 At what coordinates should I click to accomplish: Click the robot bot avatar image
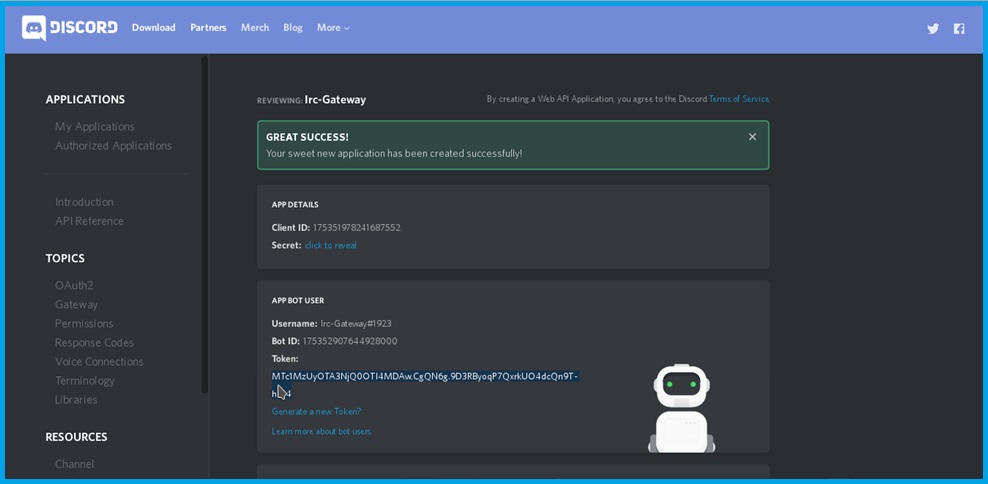pyautogui.click(x=681, y=408)
